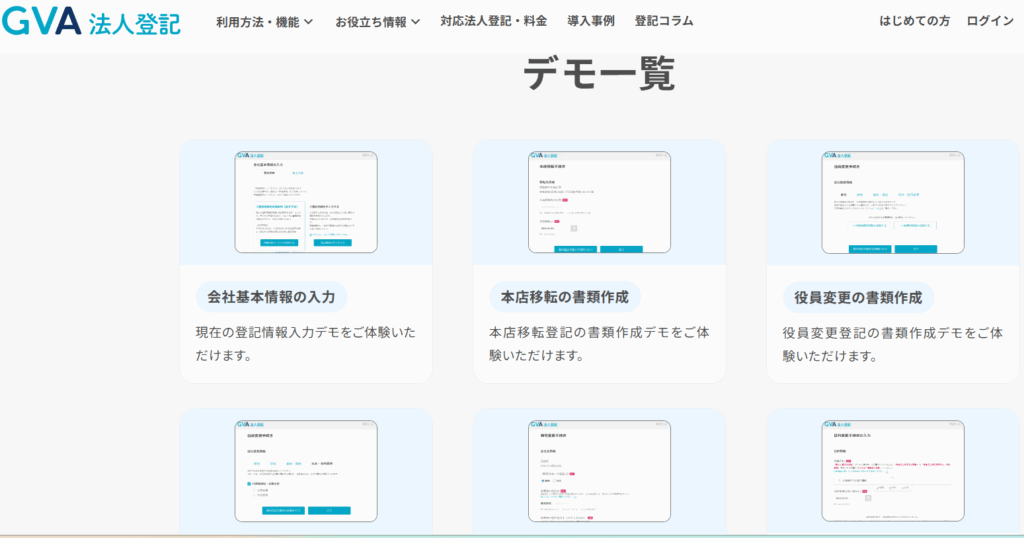
Task: Click the 本店移転登記の書類作成デモ description text
Action: [x=598, y=343]
